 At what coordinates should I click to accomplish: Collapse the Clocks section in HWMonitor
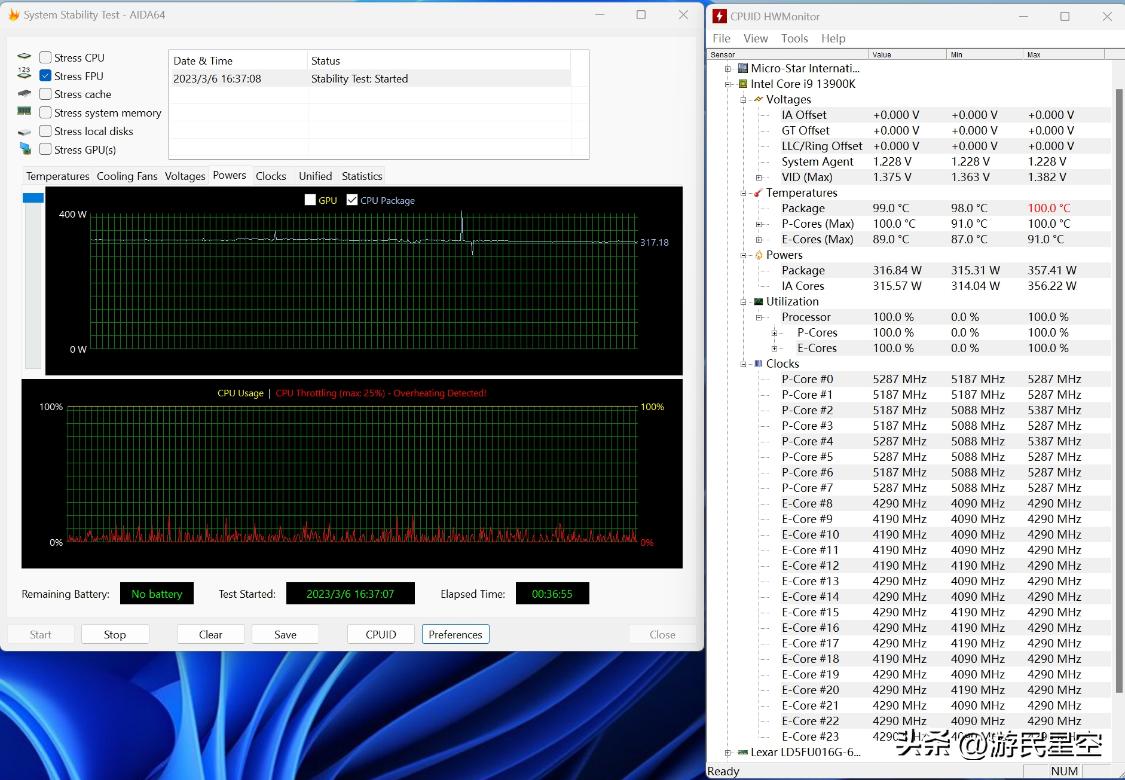742,363
